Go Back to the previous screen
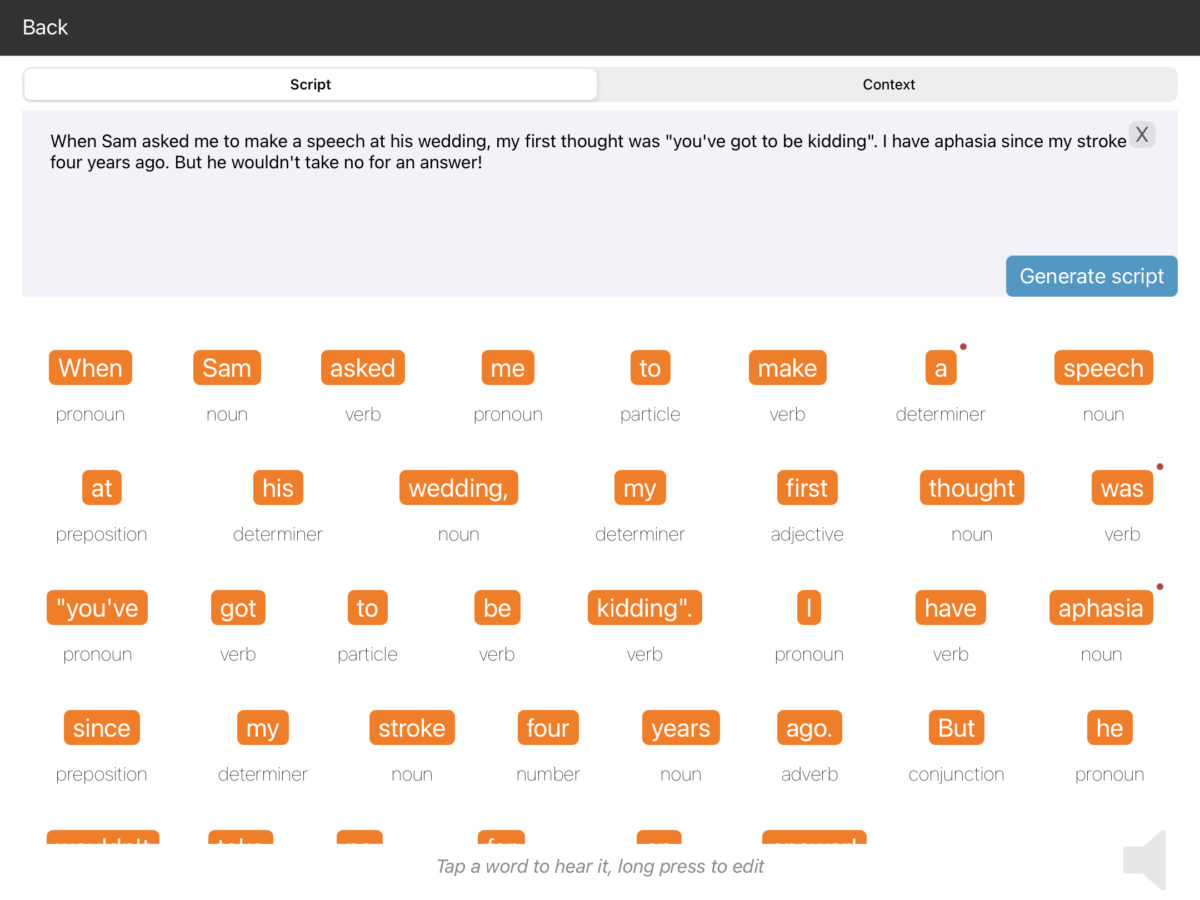The image size is (1200, 900). (x=45, y=27)
